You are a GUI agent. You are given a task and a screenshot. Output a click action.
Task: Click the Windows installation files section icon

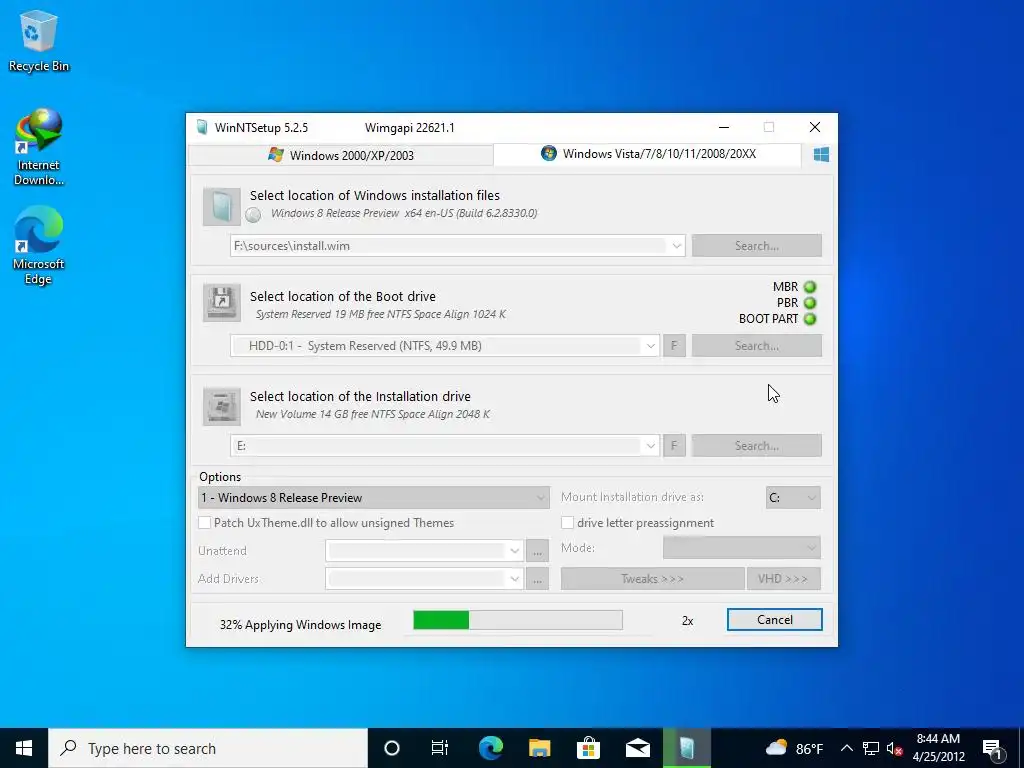221,206
